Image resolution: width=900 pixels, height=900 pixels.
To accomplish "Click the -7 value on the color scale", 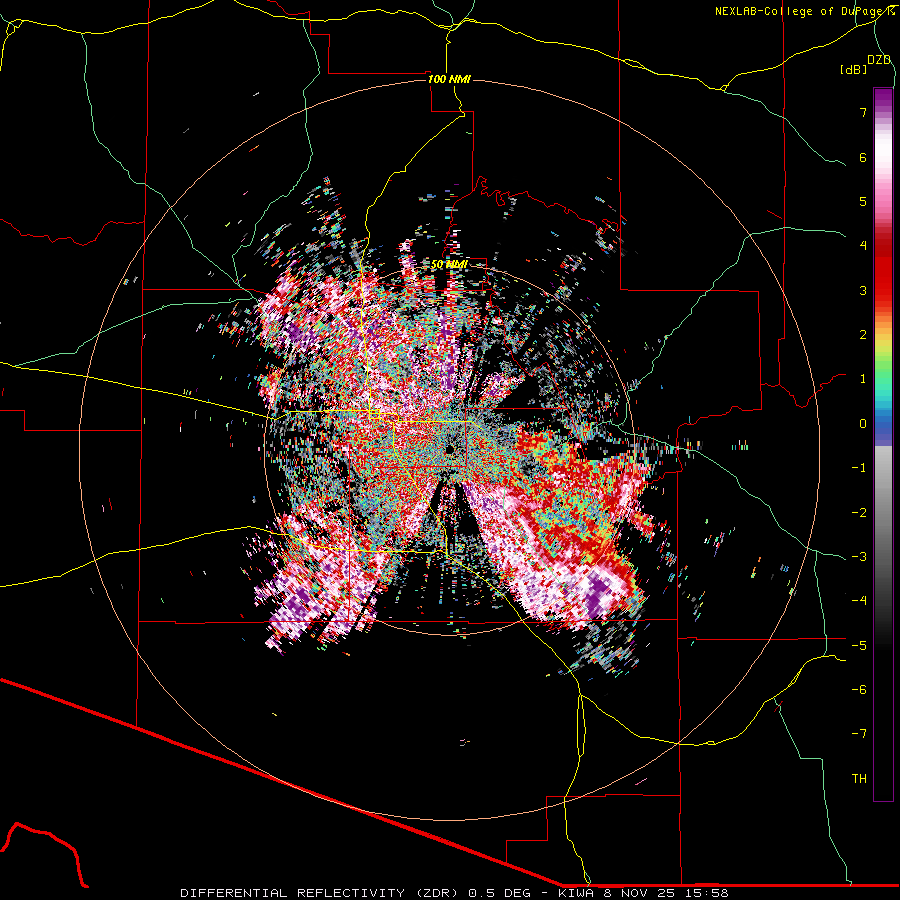I will tap(859, 734).
